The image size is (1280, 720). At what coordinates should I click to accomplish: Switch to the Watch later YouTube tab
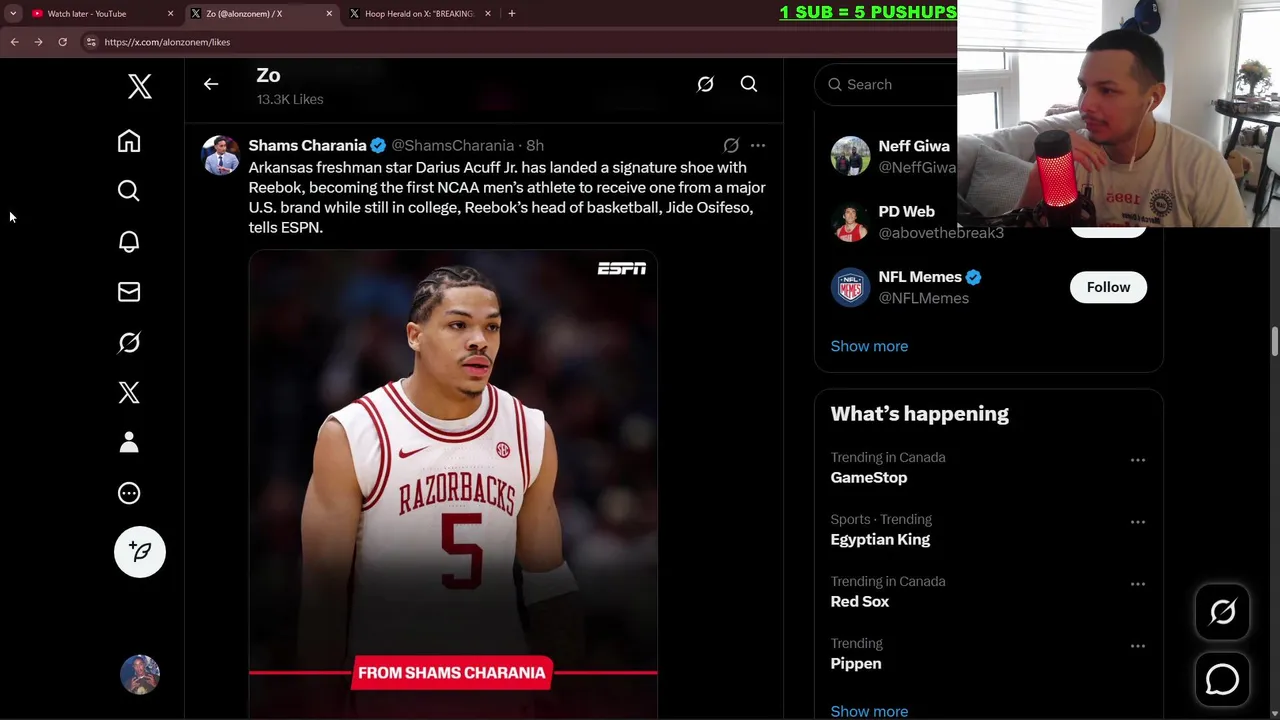click(98, 14)
